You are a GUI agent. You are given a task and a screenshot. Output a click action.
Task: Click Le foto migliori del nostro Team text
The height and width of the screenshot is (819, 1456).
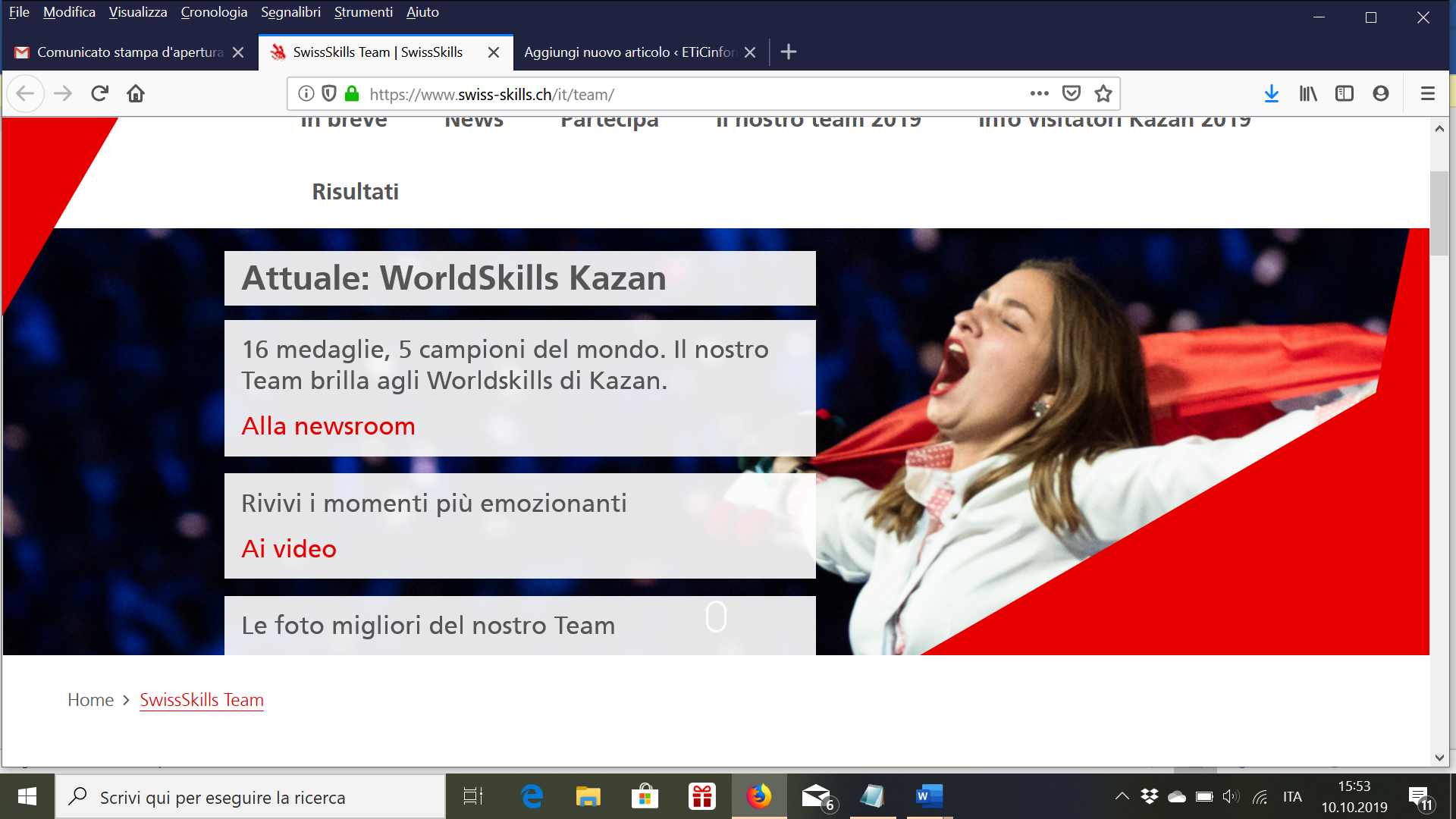pos(428,626)
